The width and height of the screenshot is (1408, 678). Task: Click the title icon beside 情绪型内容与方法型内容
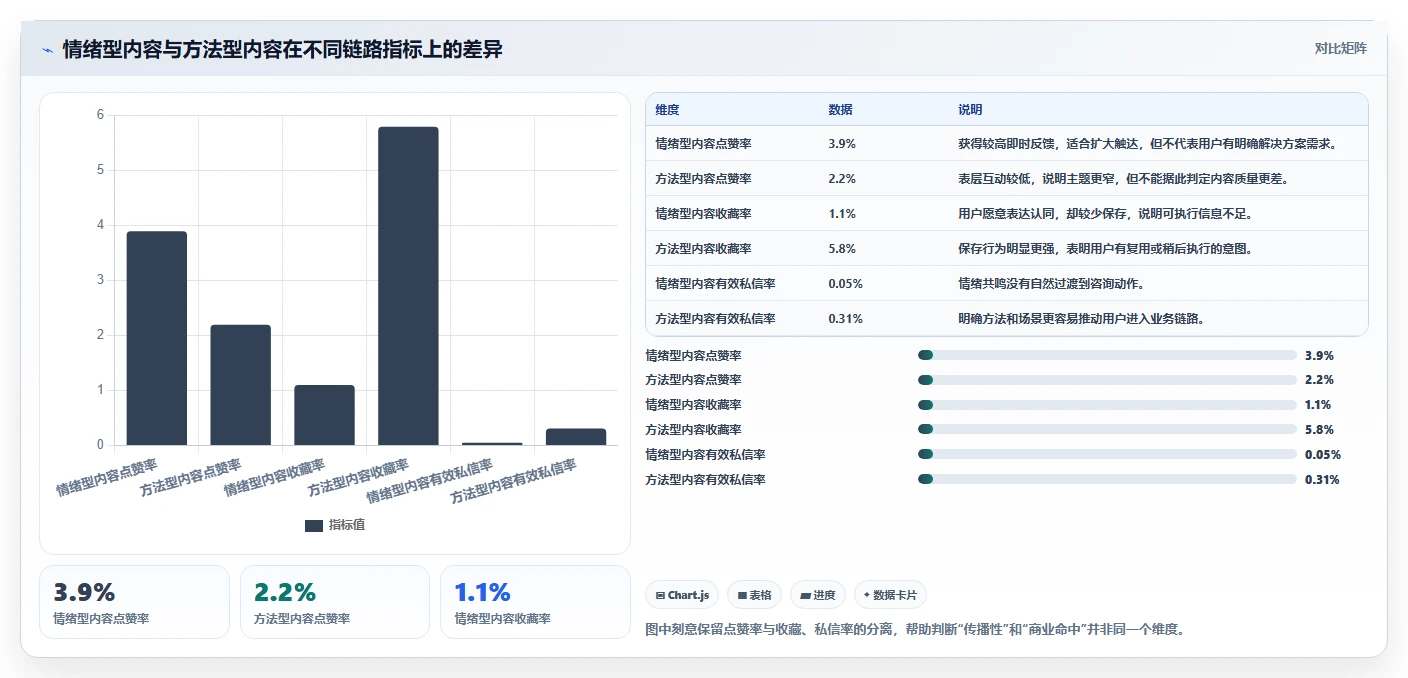tap(47, 50)
